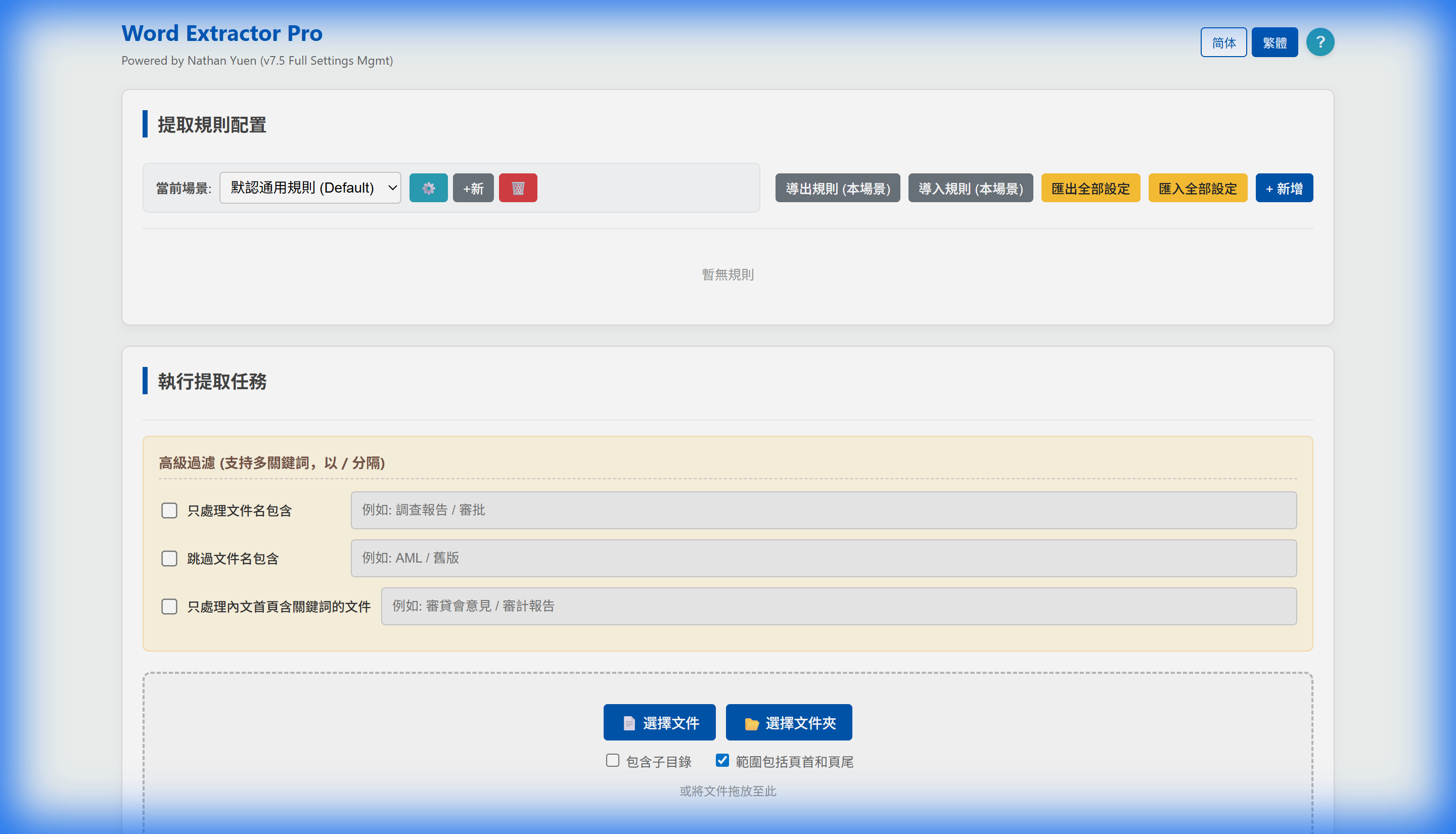Enable the 跳過文件名包含 checkbox
The image size is (1456, 834).
click(x=169, y=559)
